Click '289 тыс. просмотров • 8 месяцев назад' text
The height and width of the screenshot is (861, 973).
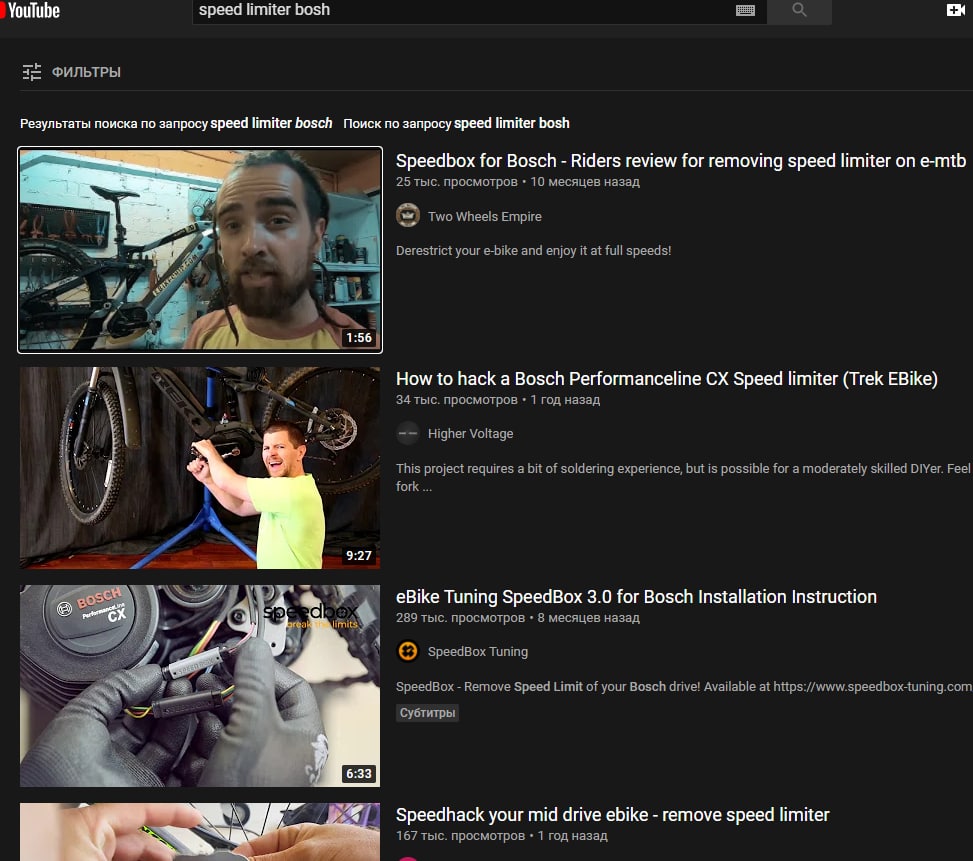(518, 618)
